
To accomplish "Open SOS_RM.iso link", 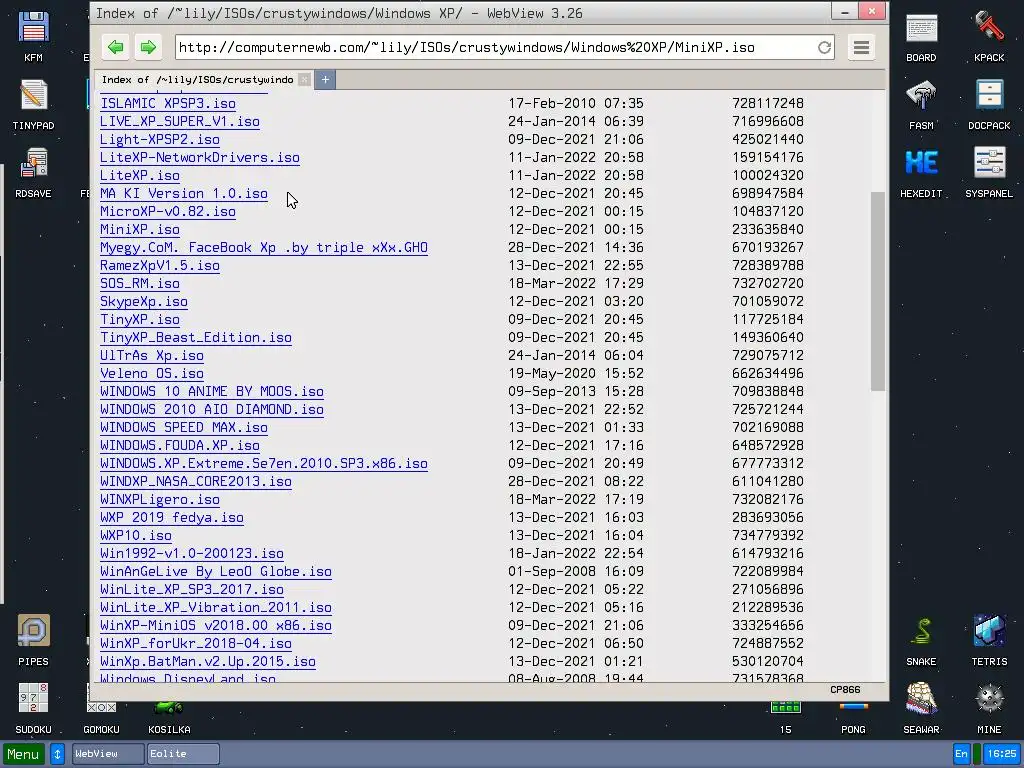I will tap(140, 283).
